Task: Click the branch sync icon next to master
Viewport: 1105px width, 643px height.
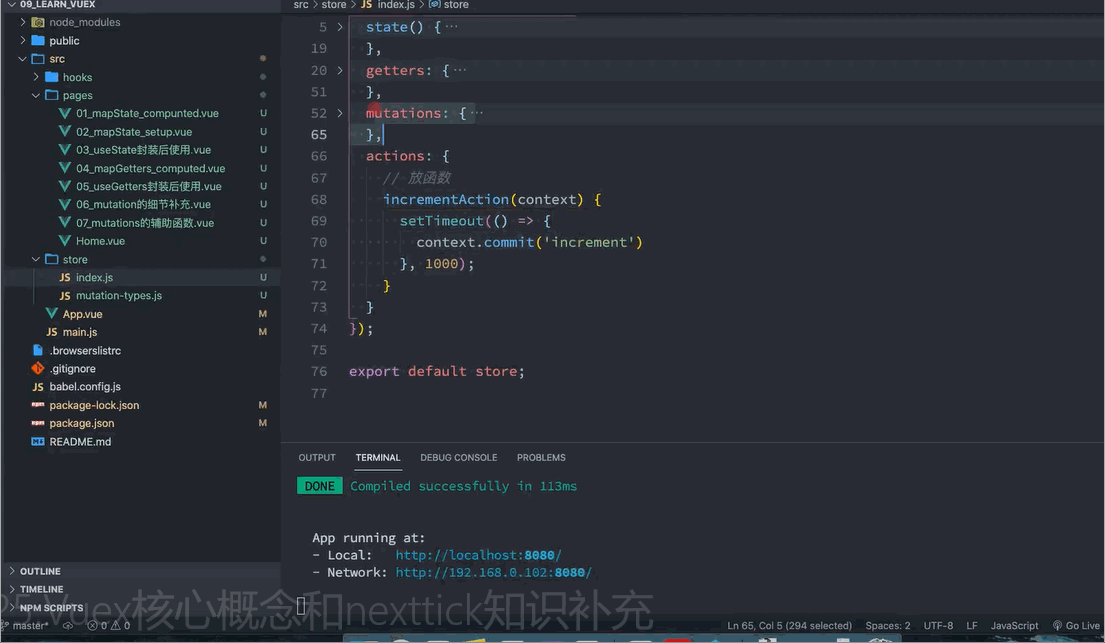Action: coord(66,625)
